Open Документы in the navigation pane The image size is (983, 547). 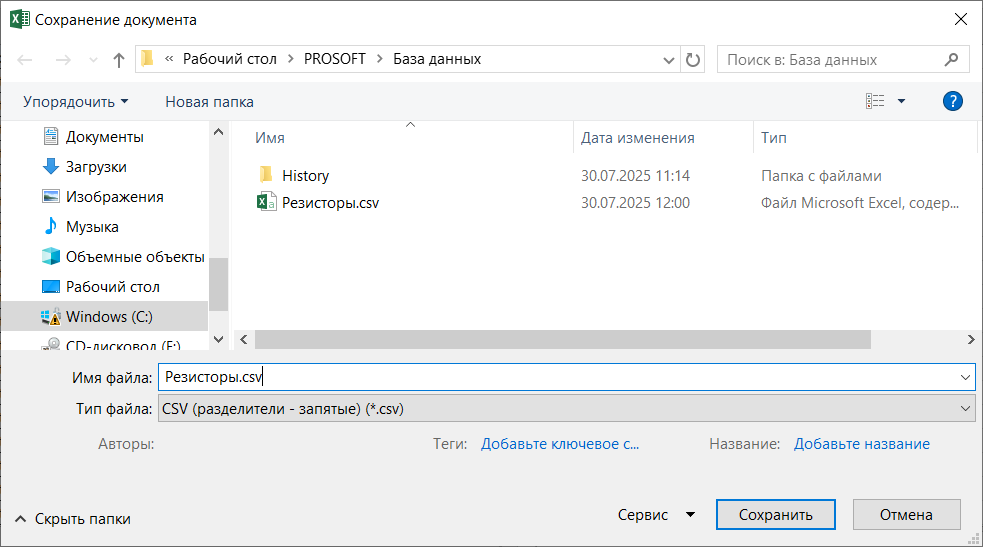coord(105,137)
